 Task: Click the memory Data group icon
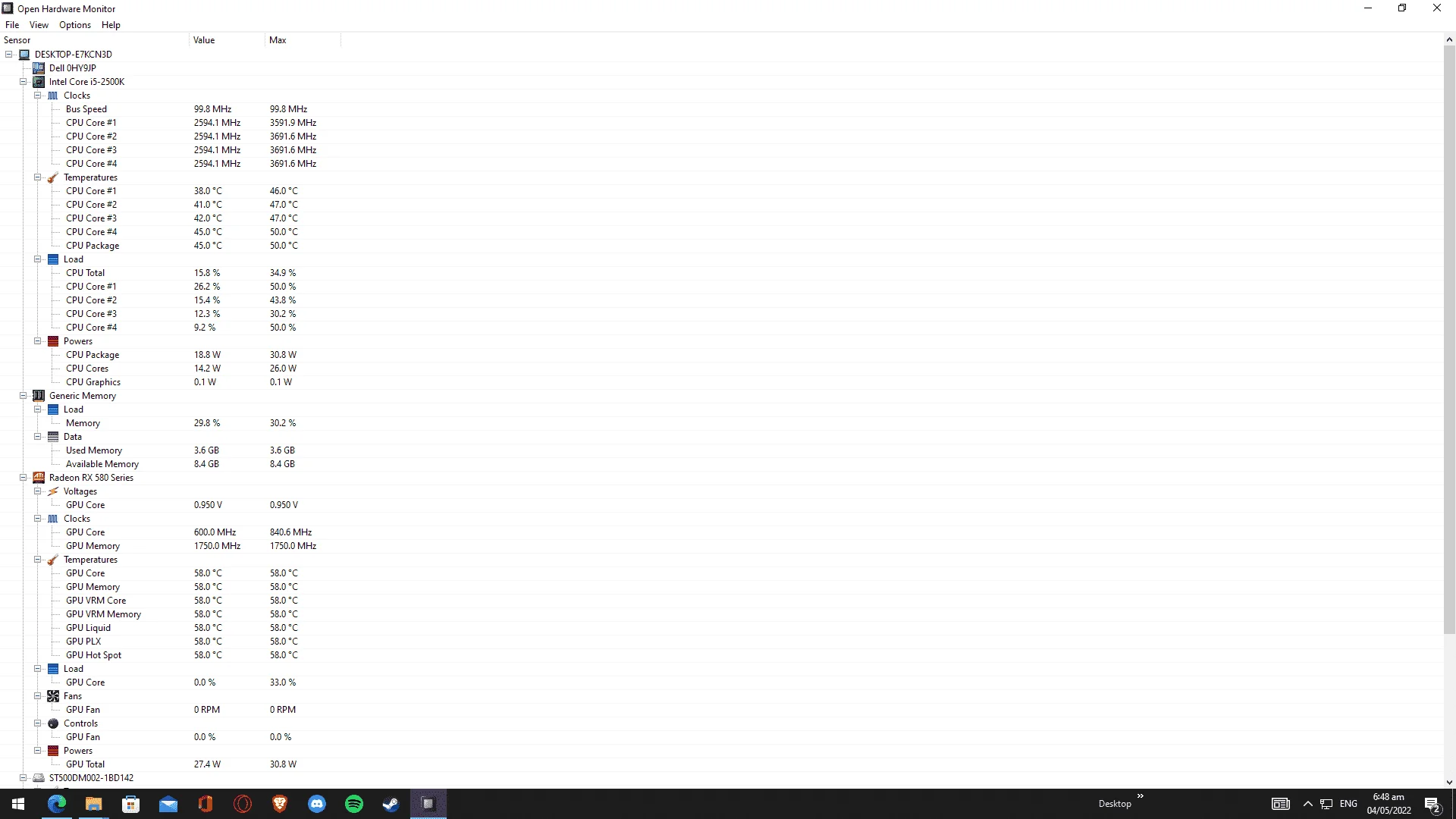53,437
